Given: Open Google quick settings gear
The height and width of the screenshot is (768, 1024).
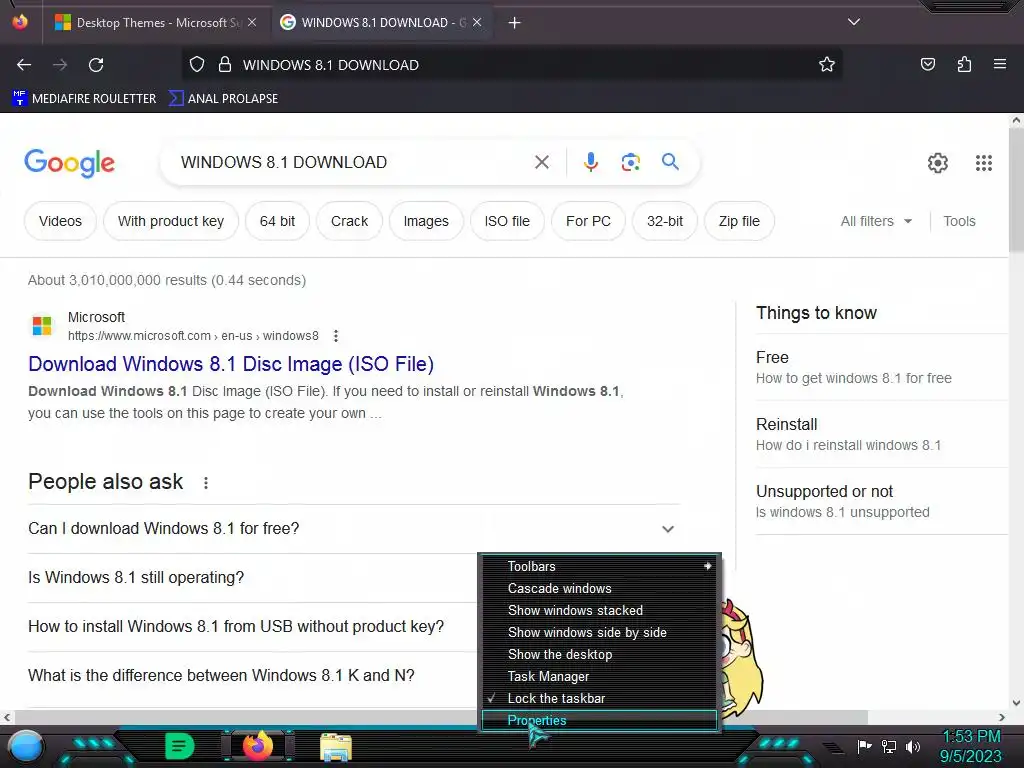Looking at the screenshot, I should [x=938, y=163].
